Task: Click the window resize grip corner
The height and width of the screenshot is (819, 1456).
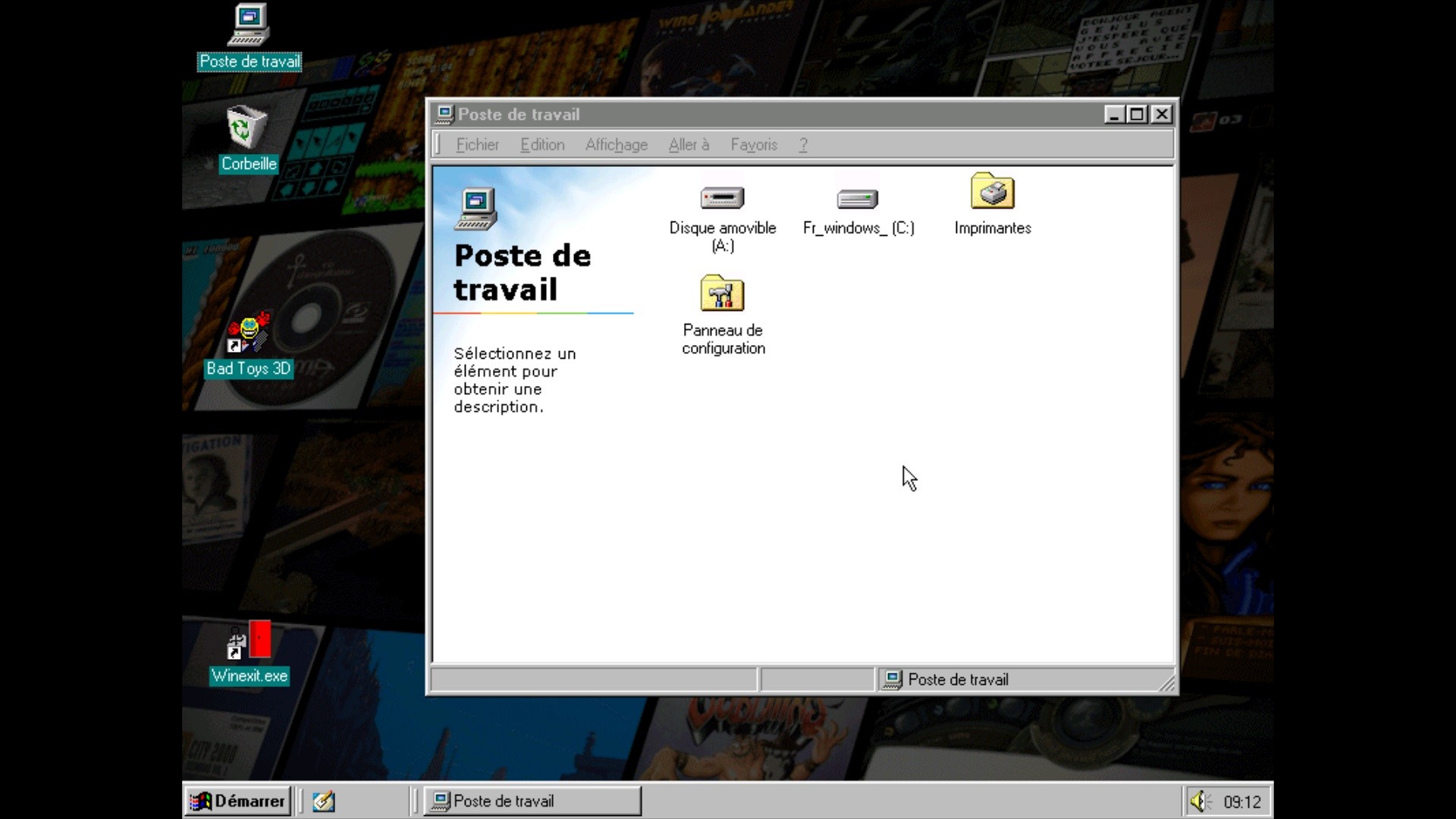Action: pyautogui.click(x=1167, y=683)
